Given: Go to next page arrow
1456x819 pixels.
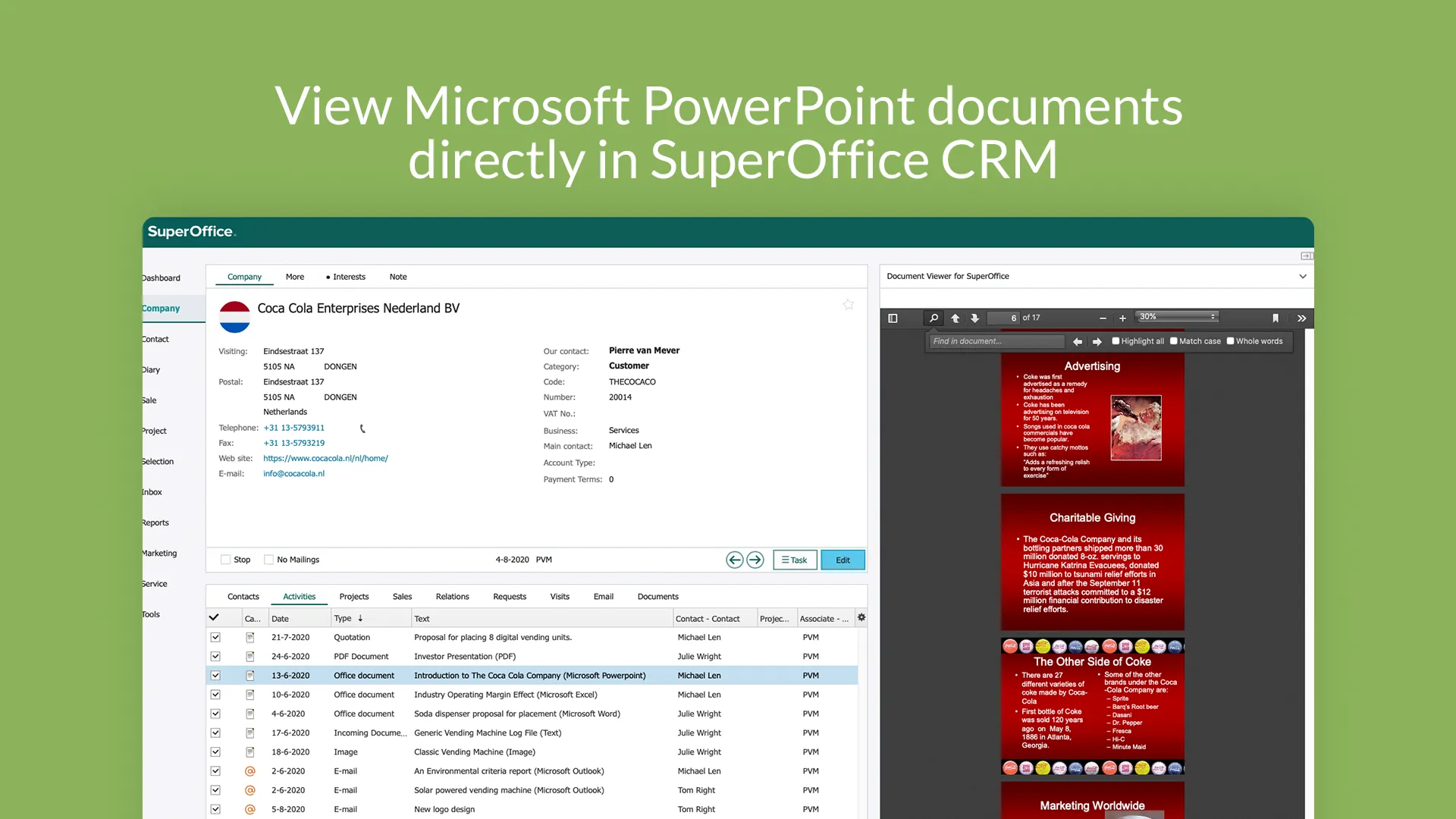Looking at the screenshot, I should (x=975, y=318).
